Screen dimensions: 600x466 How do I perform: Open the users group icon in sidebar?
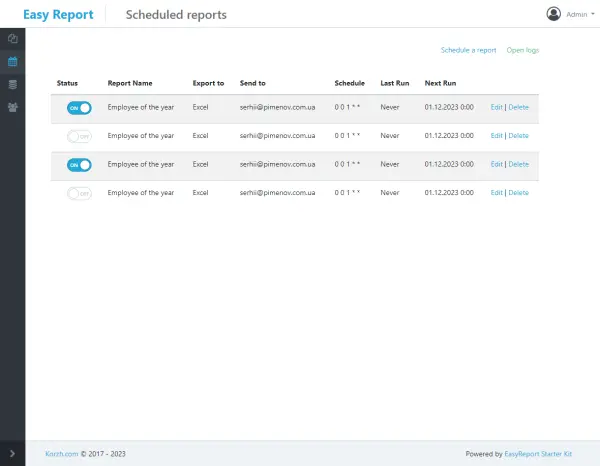coord(12,106)
